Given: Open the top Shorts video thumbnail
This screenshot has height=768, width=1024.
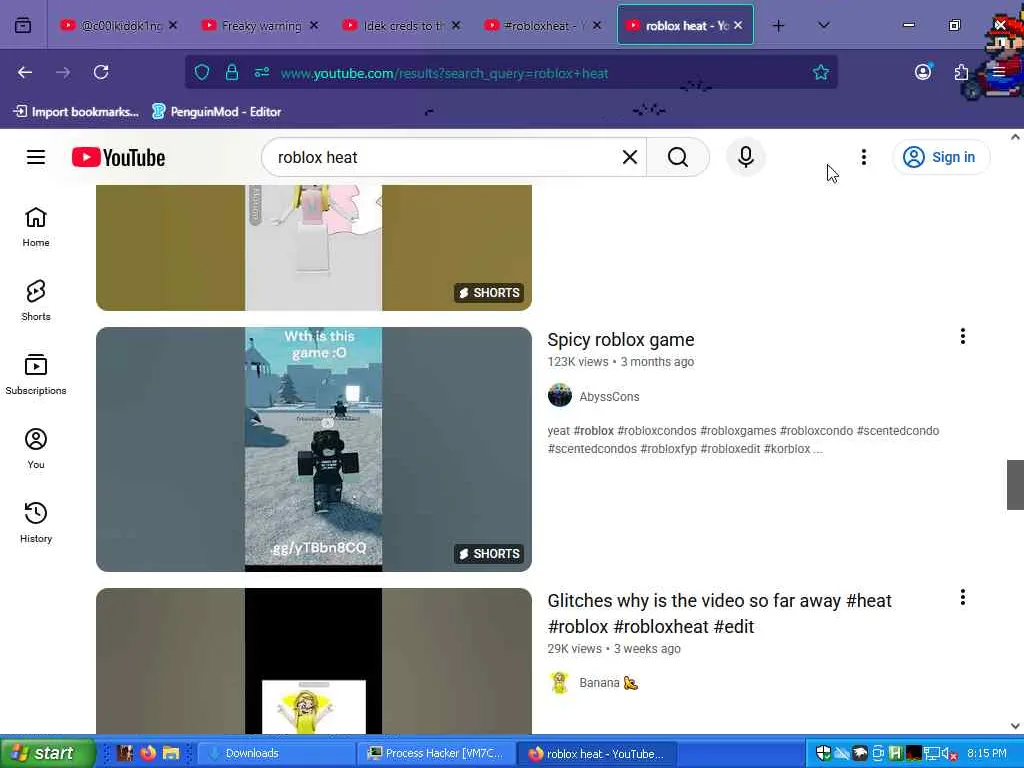Looking at the screenshot, I should (314, 248).
